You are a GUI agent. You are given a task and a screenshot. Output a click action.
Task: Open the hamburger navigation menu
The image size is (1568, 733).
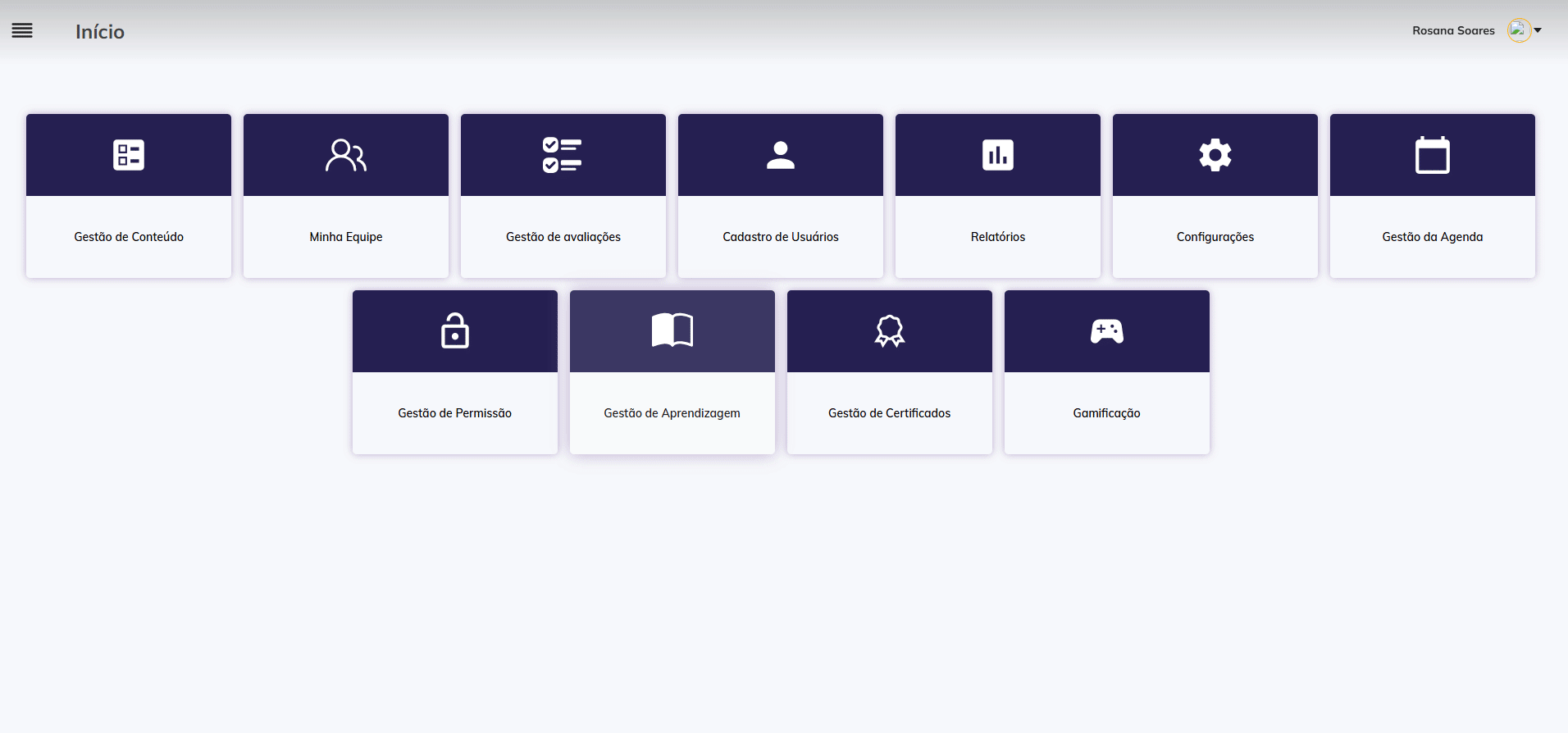click(22, 31)
